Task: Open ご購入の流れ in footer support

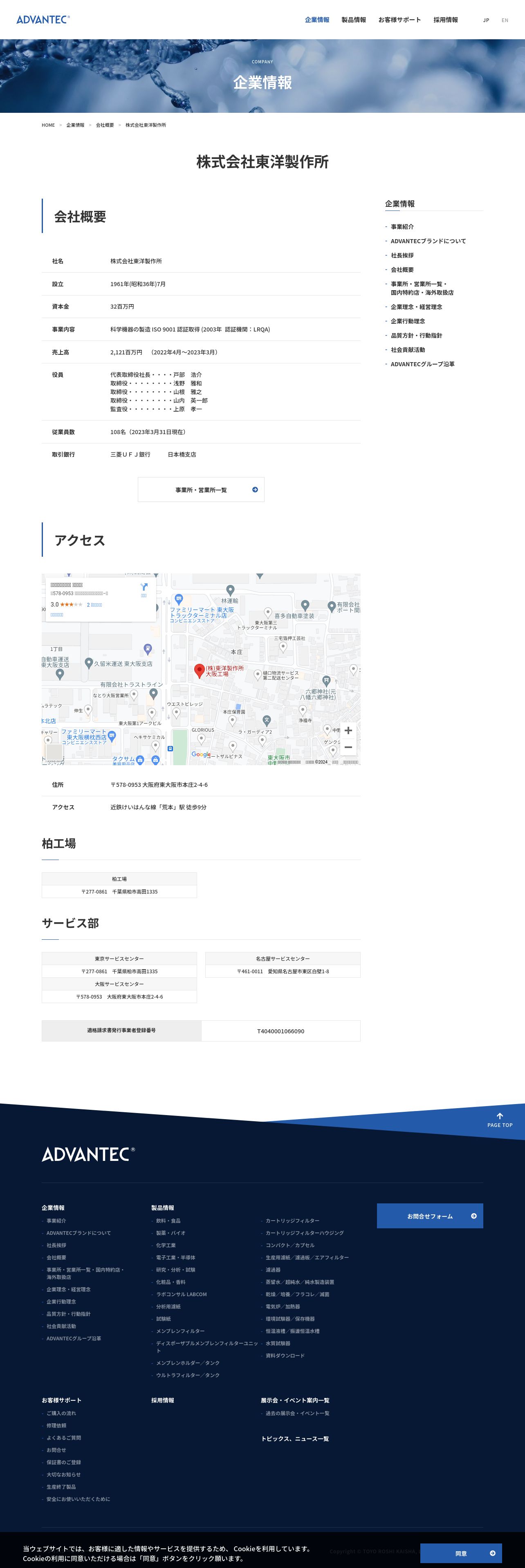Action: pos(61,1413)
